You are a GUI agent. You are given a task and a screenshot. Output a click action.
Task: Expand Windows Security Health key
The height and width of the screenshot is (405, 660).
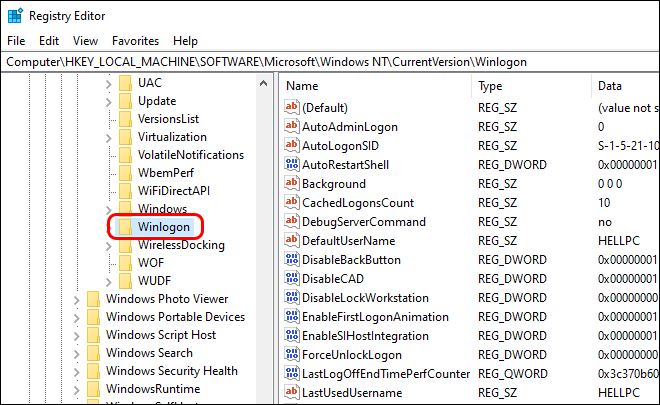[x=77, y=372]
